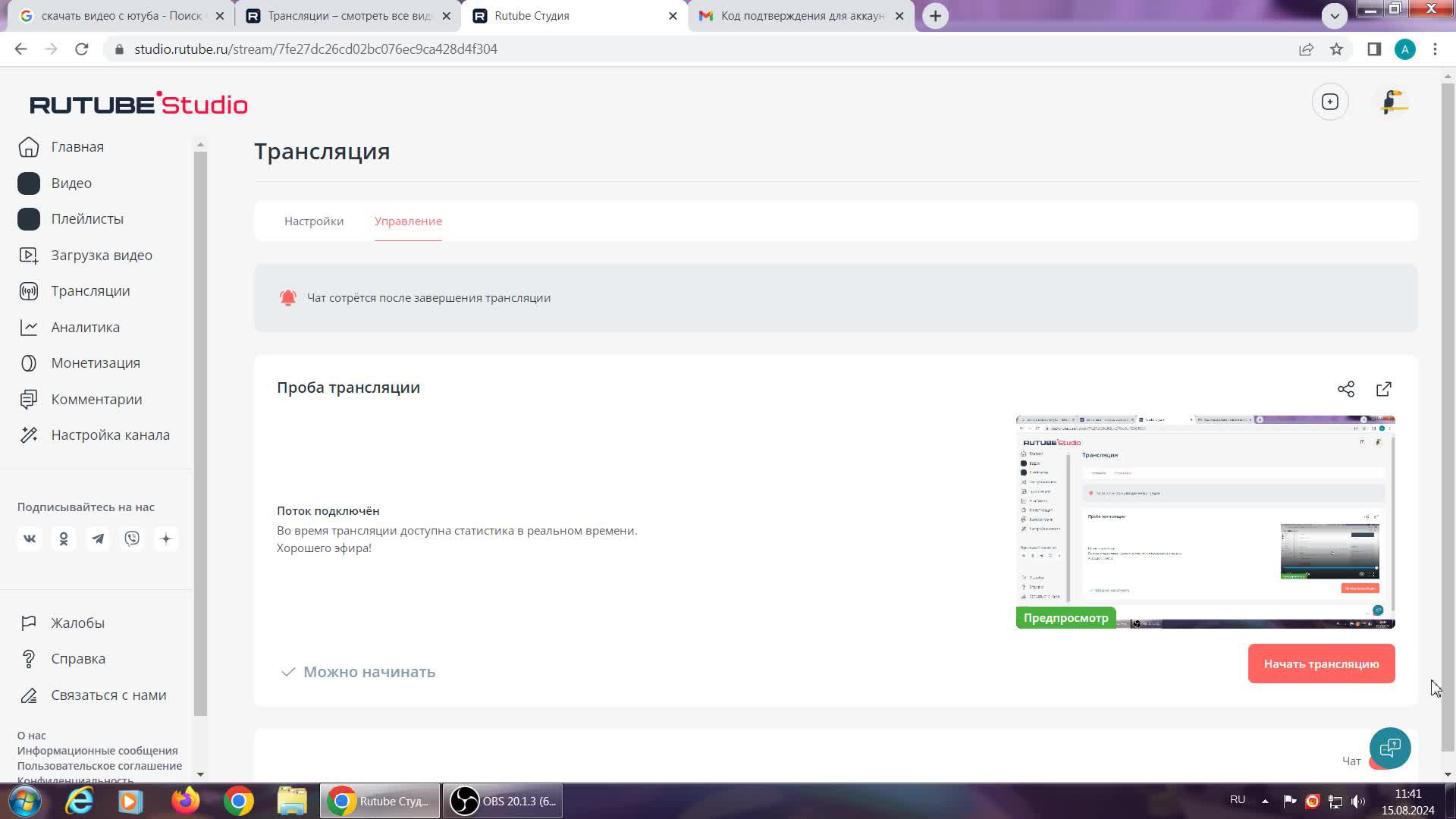
Task: Show hidden system tray icons
Action: 1265,801
